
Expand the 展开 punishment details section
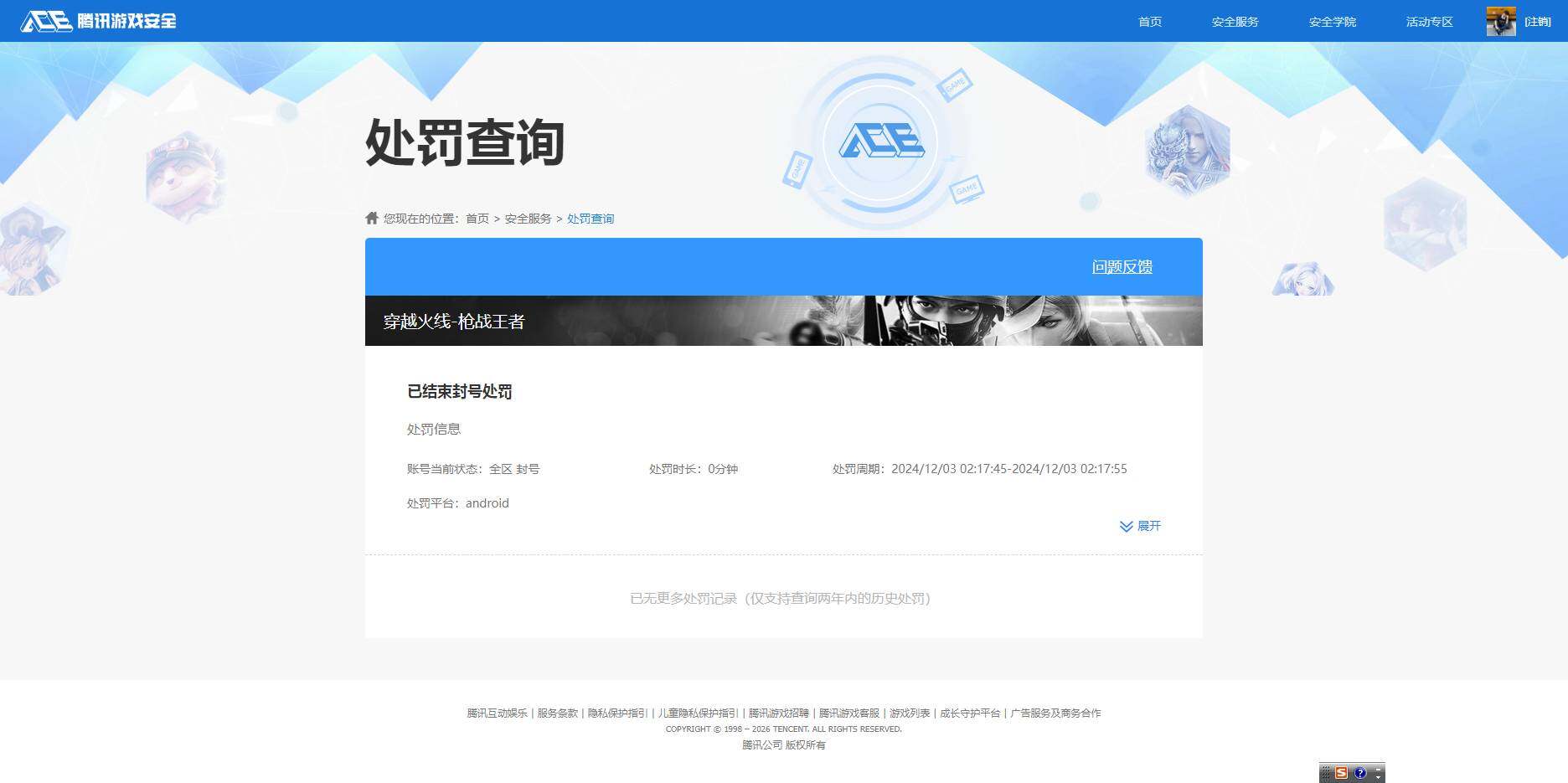click(1139, 527)
